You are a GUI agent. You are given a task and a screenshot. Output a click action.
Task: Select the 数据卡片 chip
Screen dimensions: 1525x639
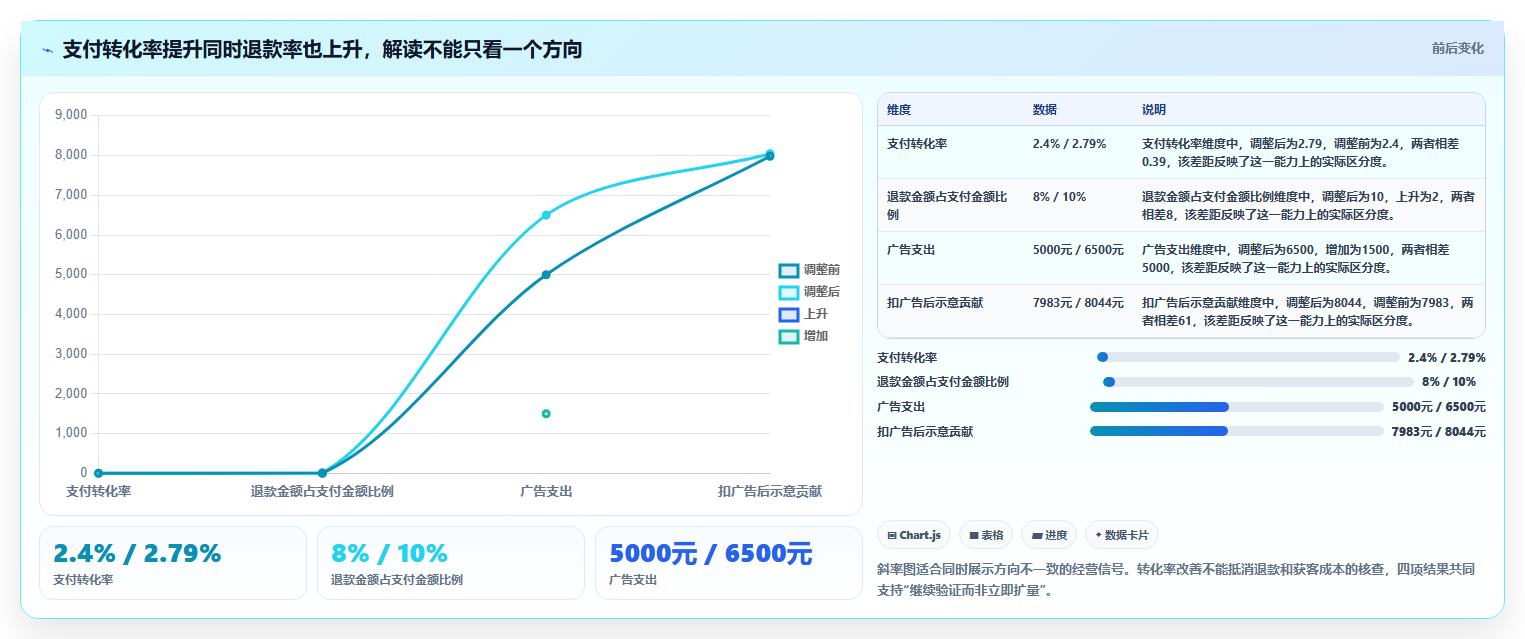pos(1122,535)
